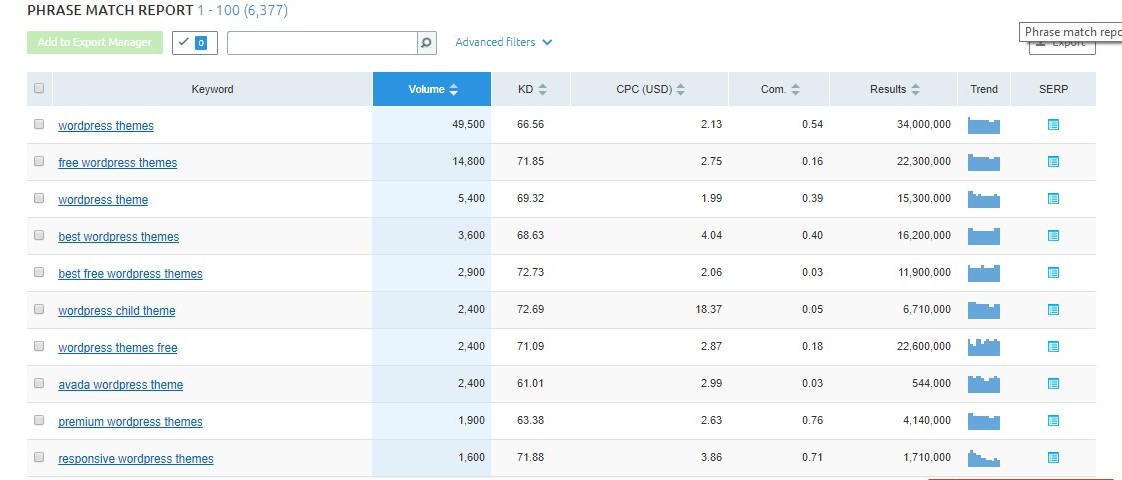Open the free wordpress themes keyword link
This screenshot has width=1122, height=480.
click(117, 163)
